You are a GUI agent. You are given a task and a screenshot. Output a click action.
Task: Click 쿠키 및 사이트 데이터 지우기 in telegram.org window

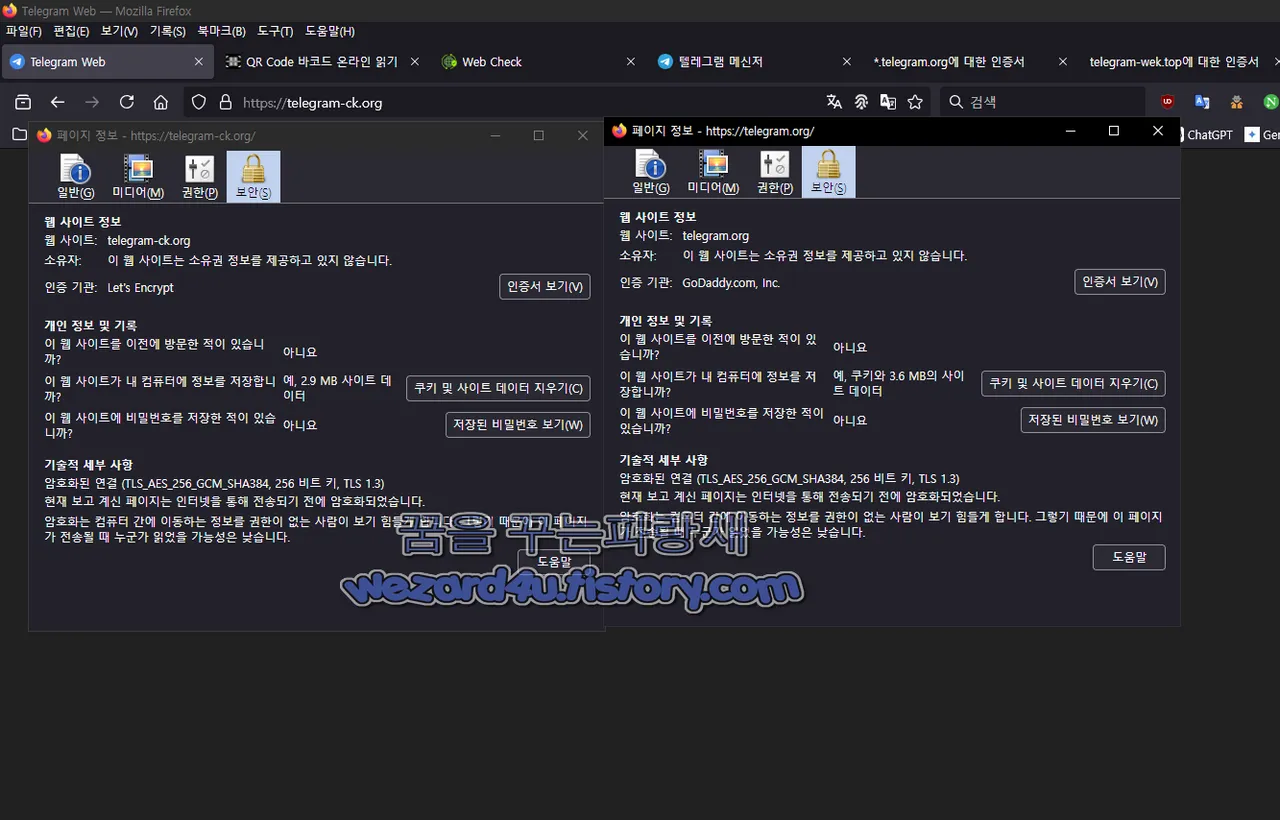(x=1073, y=383)
